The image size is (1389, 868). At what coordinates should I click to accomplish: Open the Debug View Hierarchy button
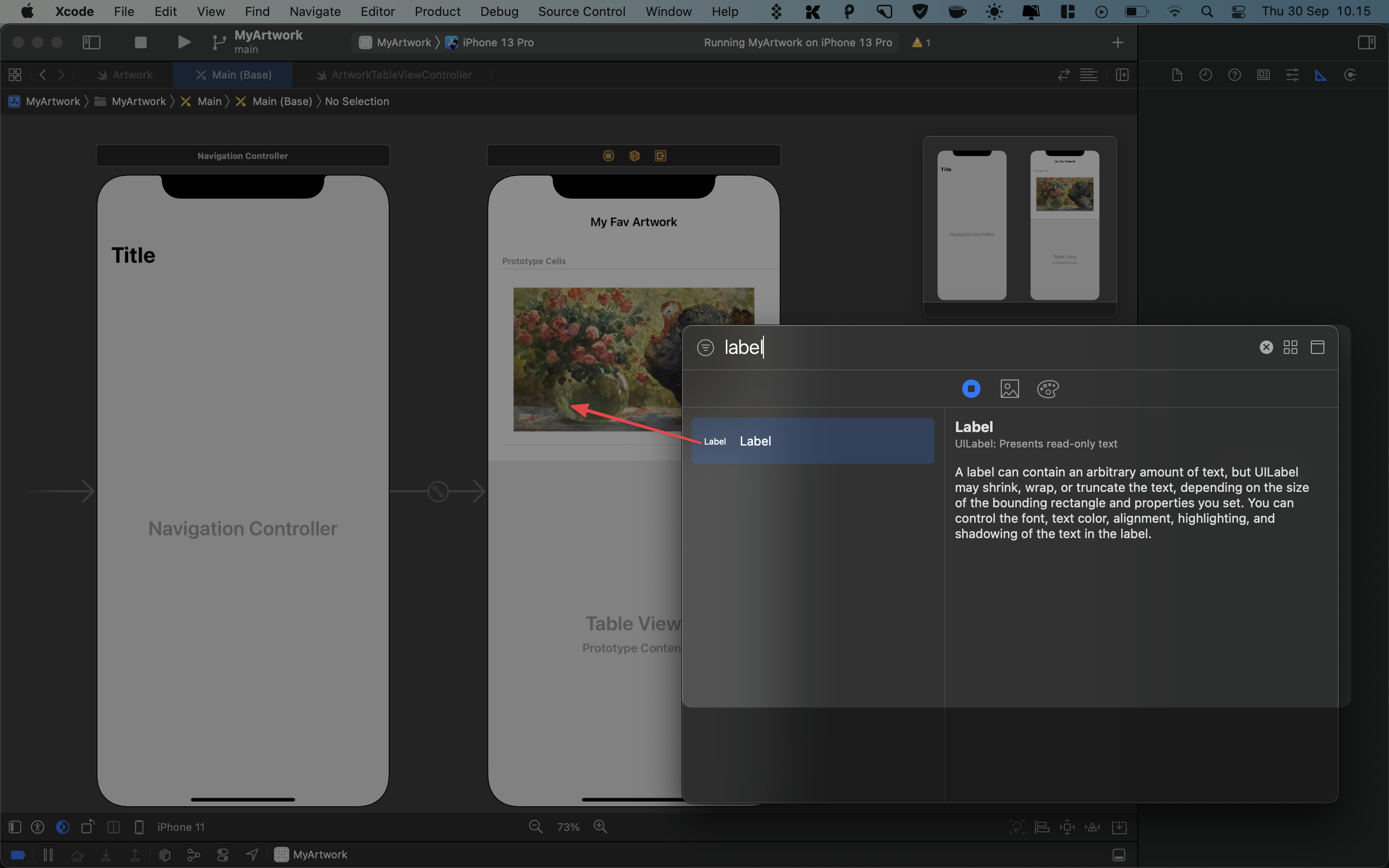pos(165,855)
